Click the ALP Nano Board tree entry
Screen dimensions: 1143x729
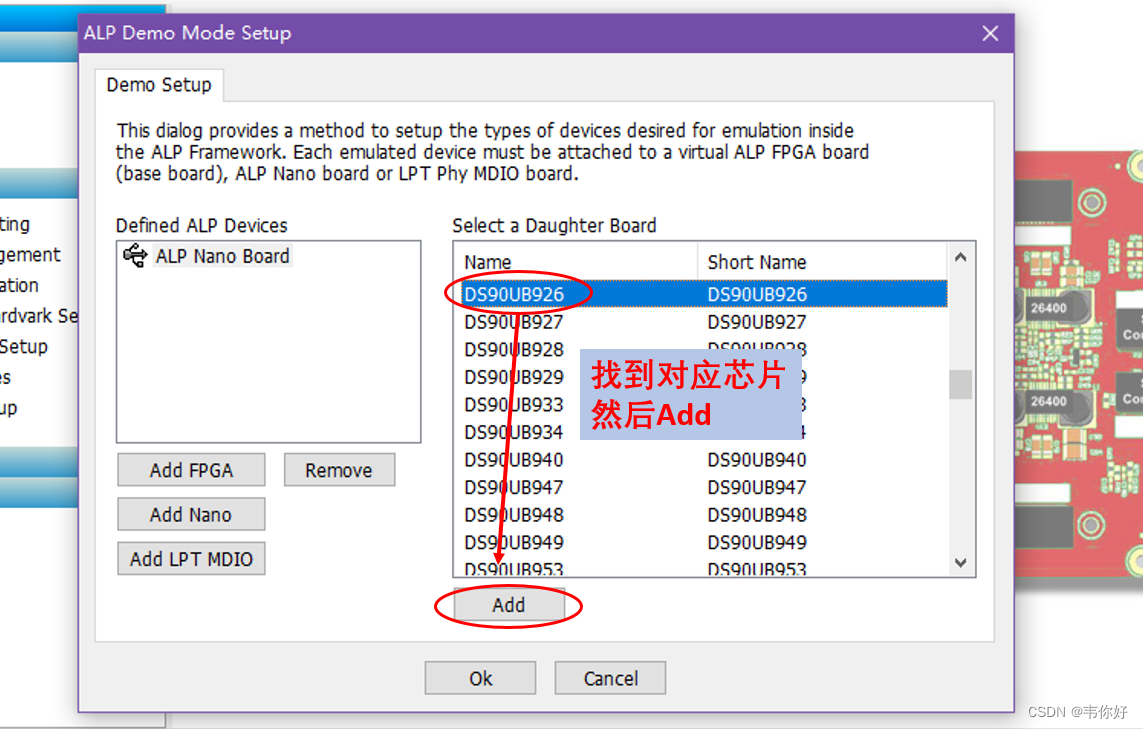[222, 256]
